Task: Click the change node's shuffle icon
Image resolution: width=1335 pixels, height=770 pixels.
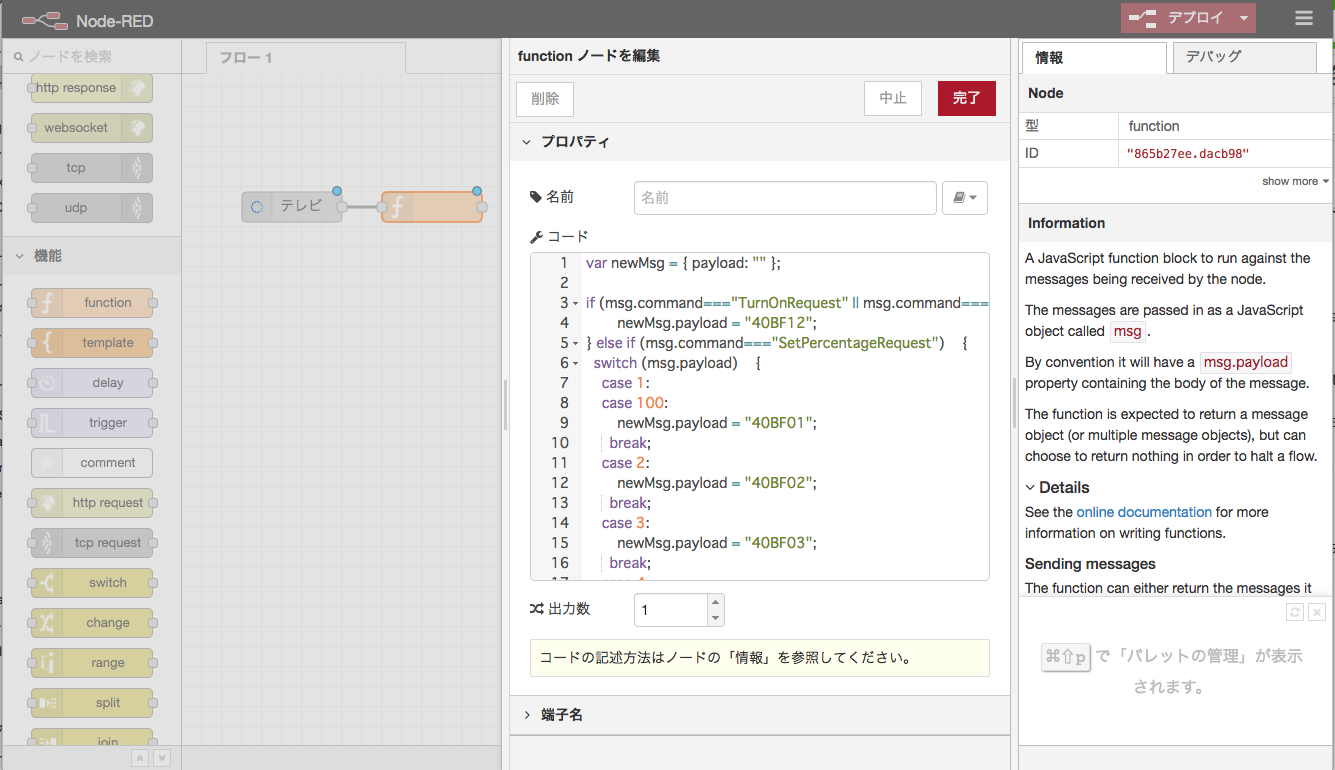Action: coord(47,623)
